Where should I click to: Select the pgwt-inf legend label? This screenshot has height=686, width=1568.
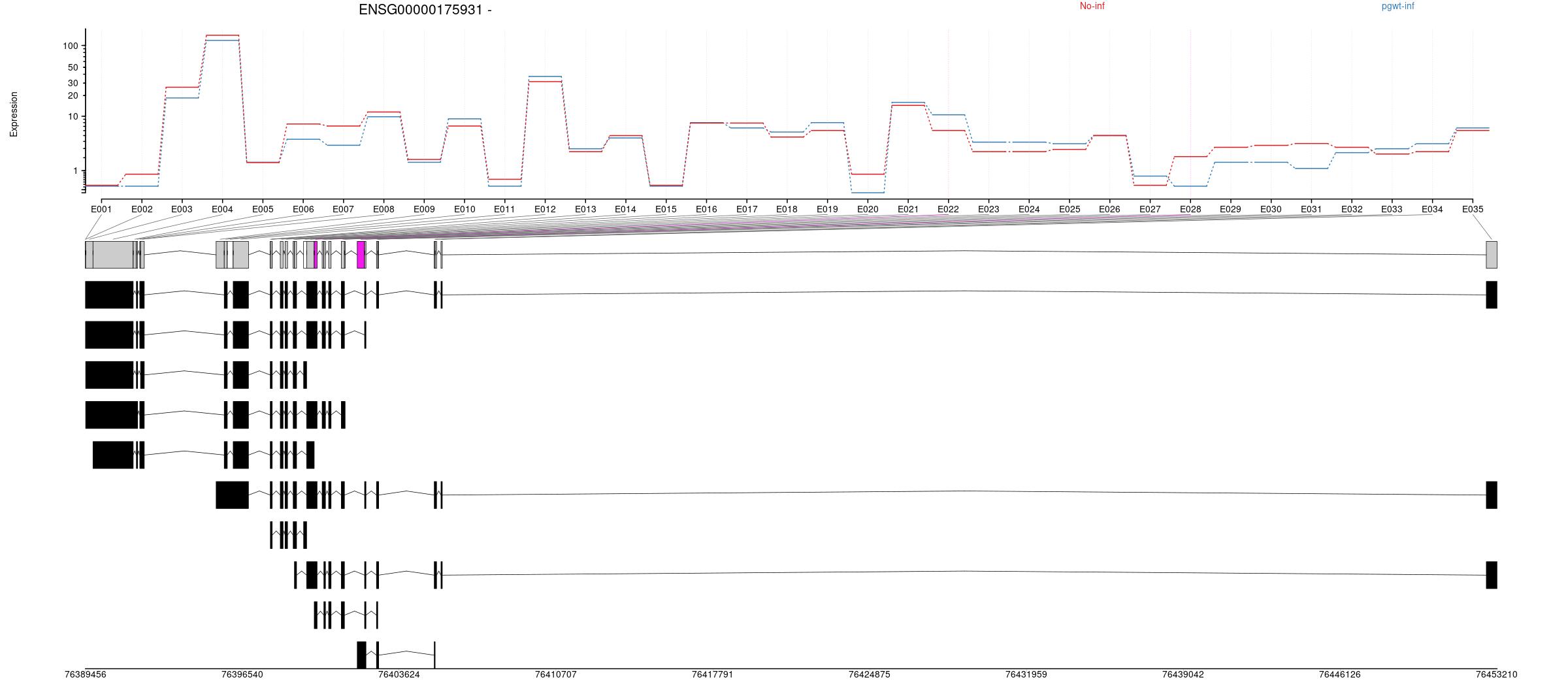point(1397,6)
